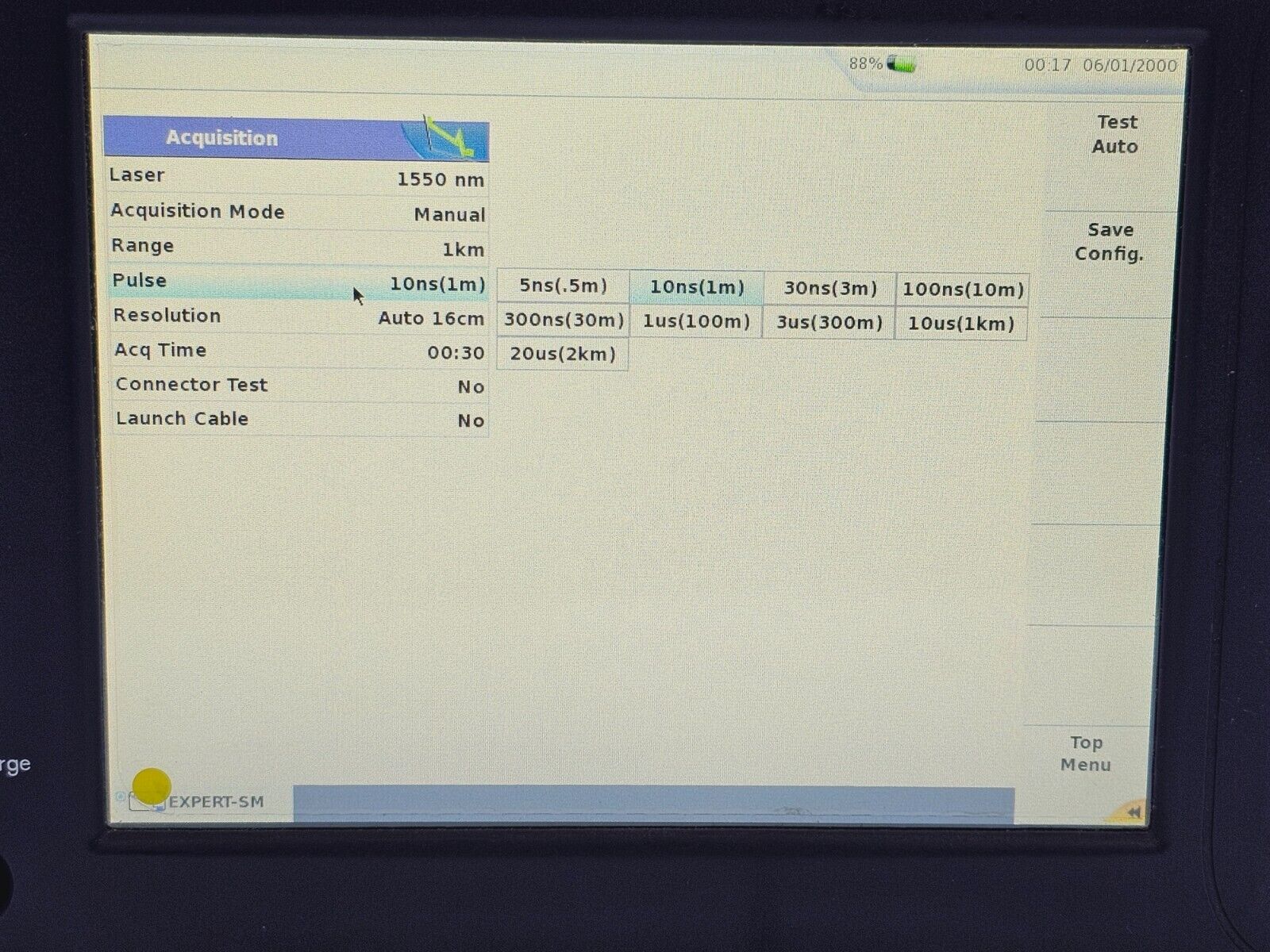The image size is (1270, 952).
Task: Go to Top Menu
Action: [x=1085, y=754]
